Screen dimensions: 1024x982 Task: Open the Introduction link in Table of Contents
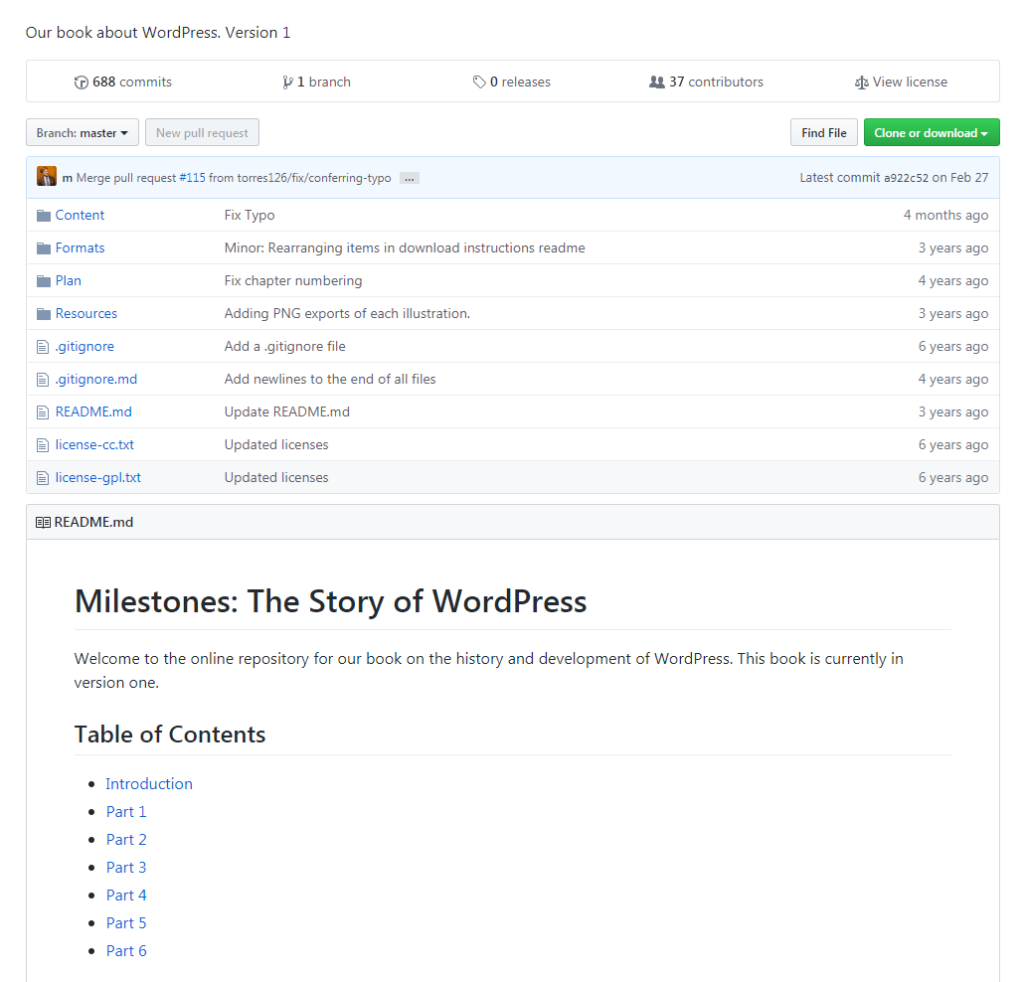[x=148, y=783]
